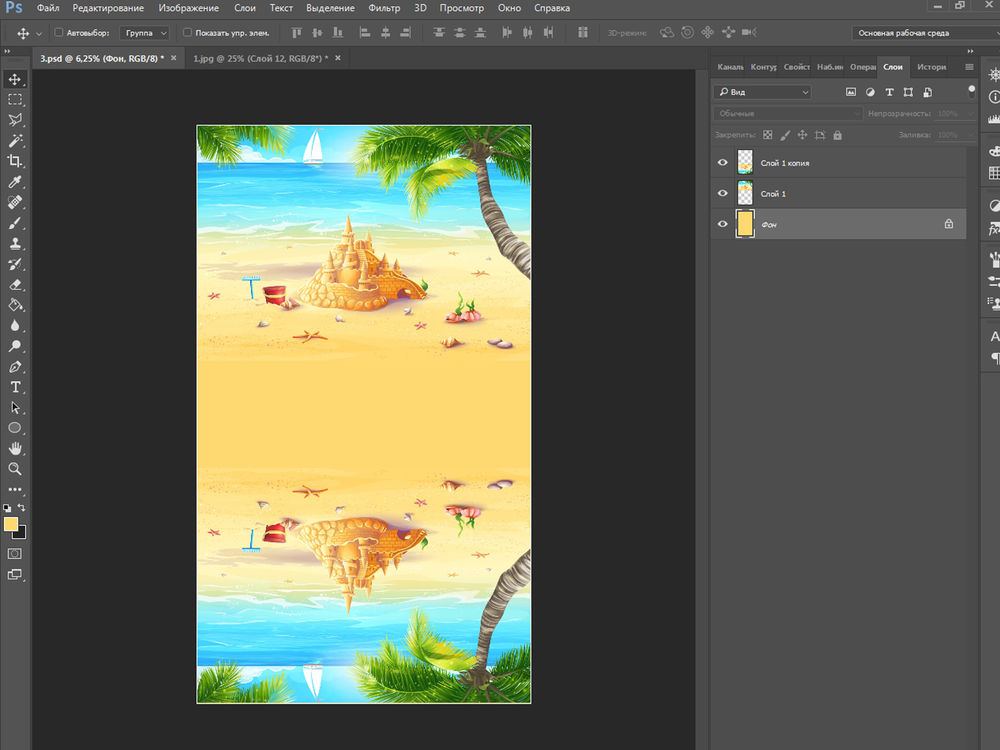Image resolution: width=1000 pixels, height=750 pixels.
Task: Select the Crop tool
Action: click(x=15, y=161)
